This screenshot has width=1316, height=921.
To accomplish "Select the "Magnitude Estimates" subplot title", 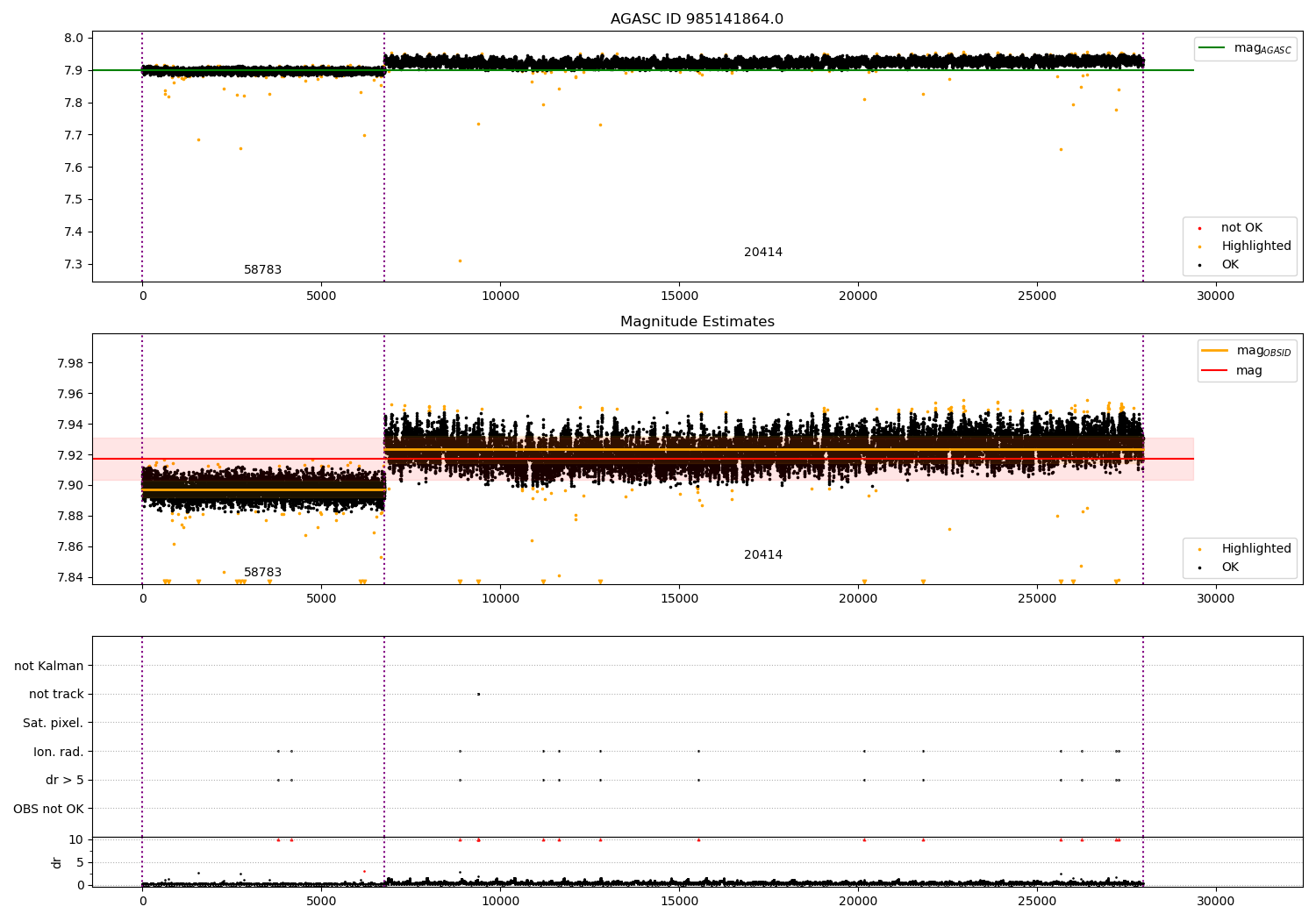I will tap(697, 322).
